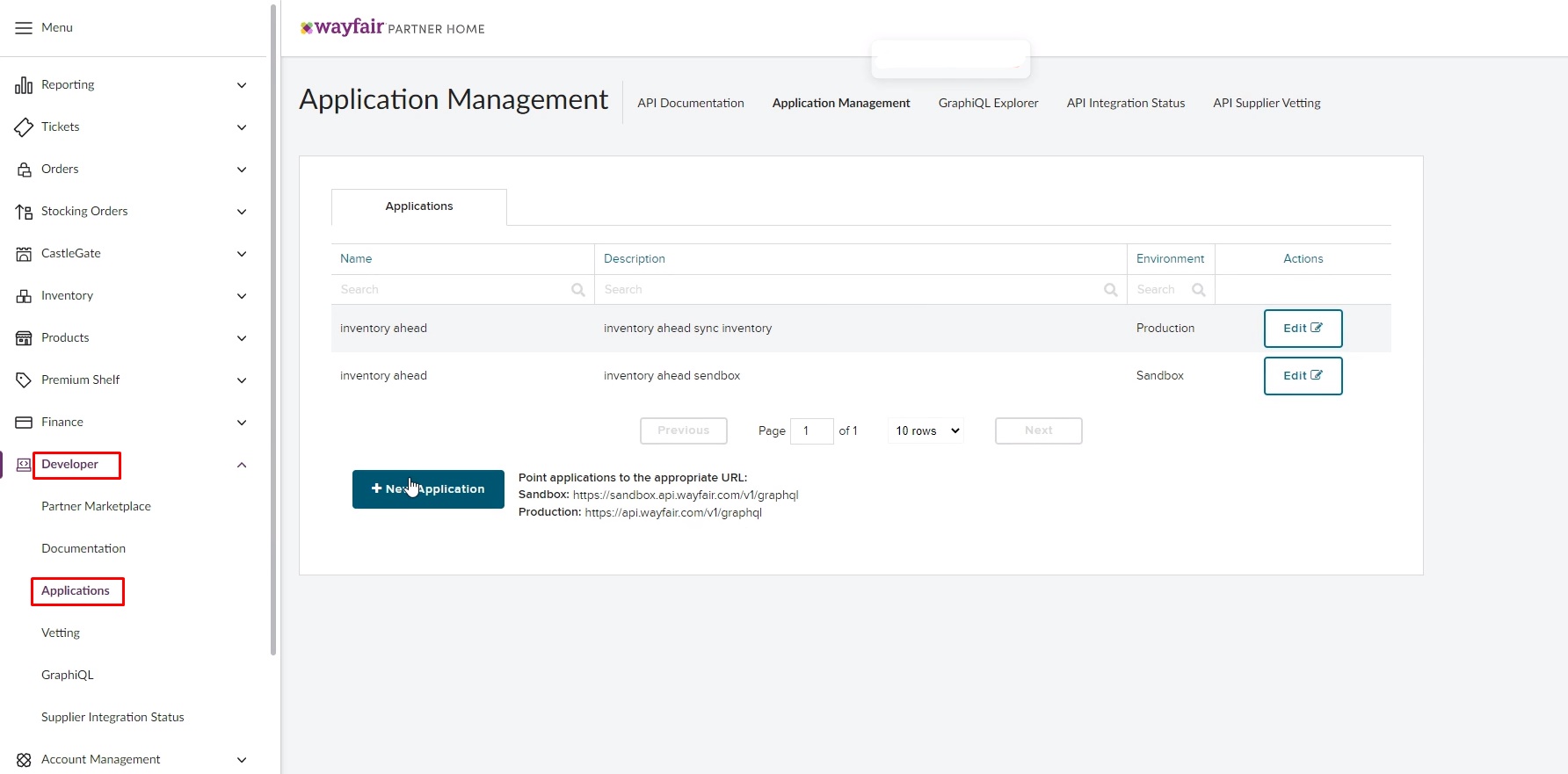Expand the Inventory menu chevron

tap(242, 296)
